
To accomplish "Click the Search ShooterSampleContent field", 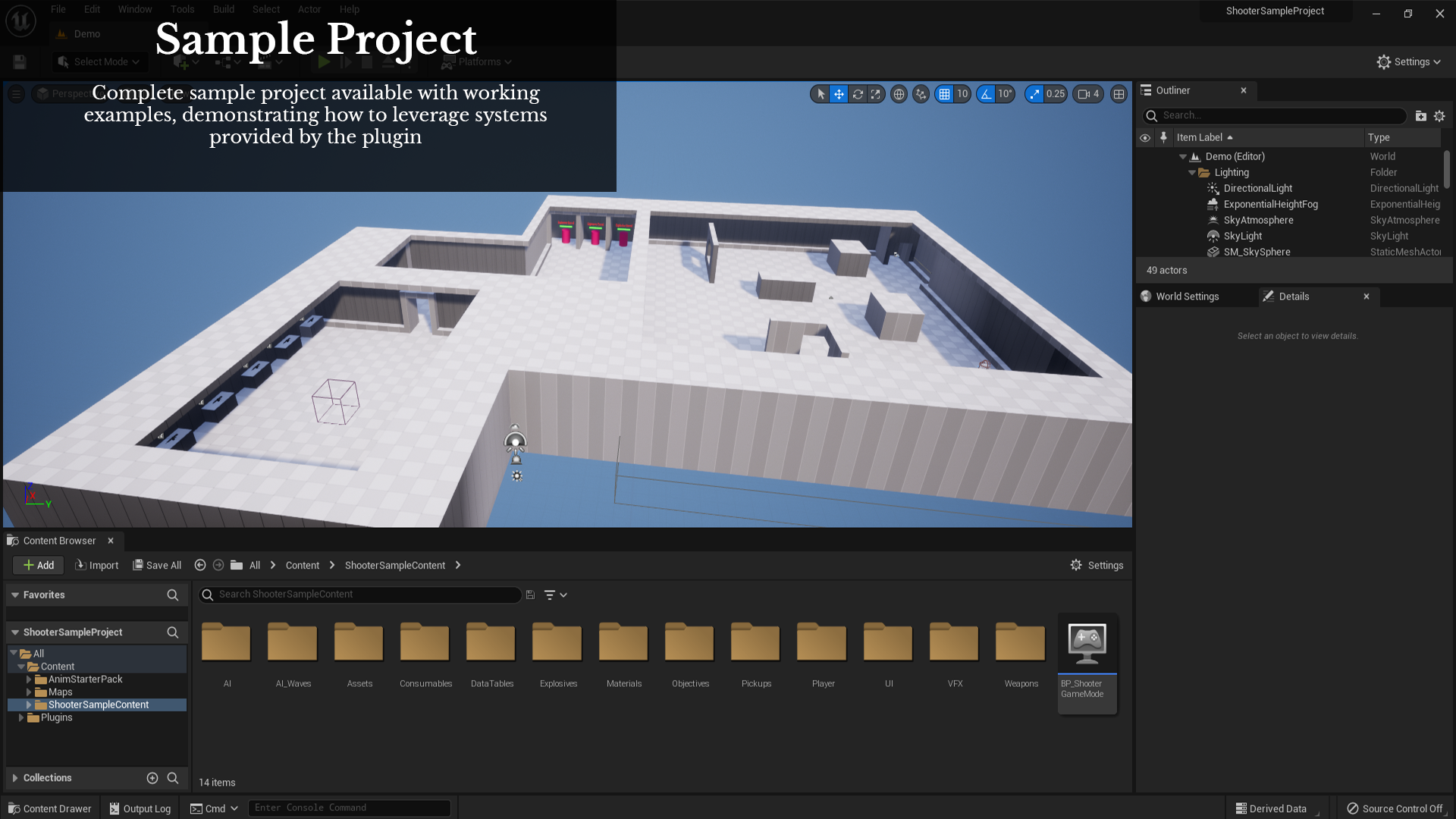I will [360, 595].
